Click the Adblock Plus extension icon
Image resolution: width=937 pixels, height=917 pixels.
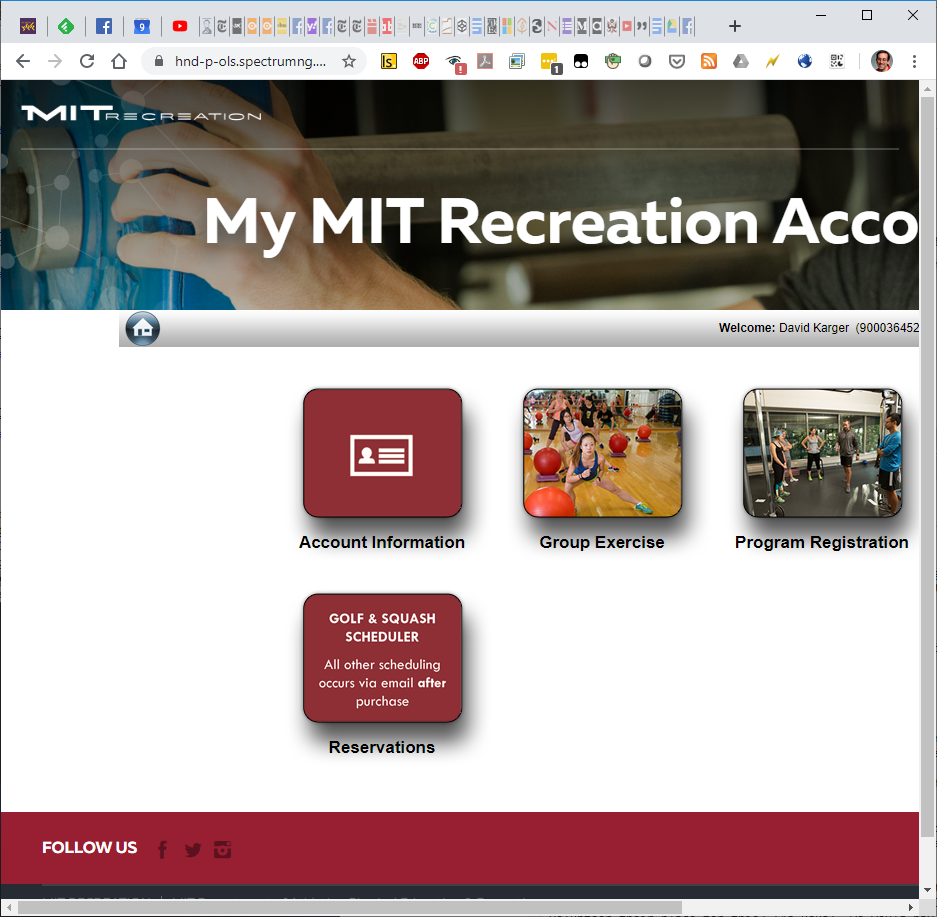[421, 61]
